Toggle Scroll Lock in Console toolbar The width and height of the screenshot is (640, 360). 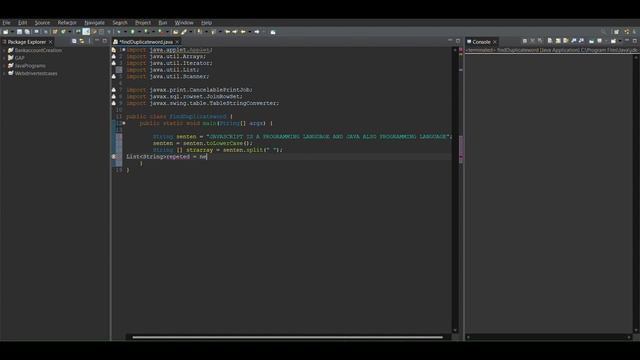coord(558,41)
